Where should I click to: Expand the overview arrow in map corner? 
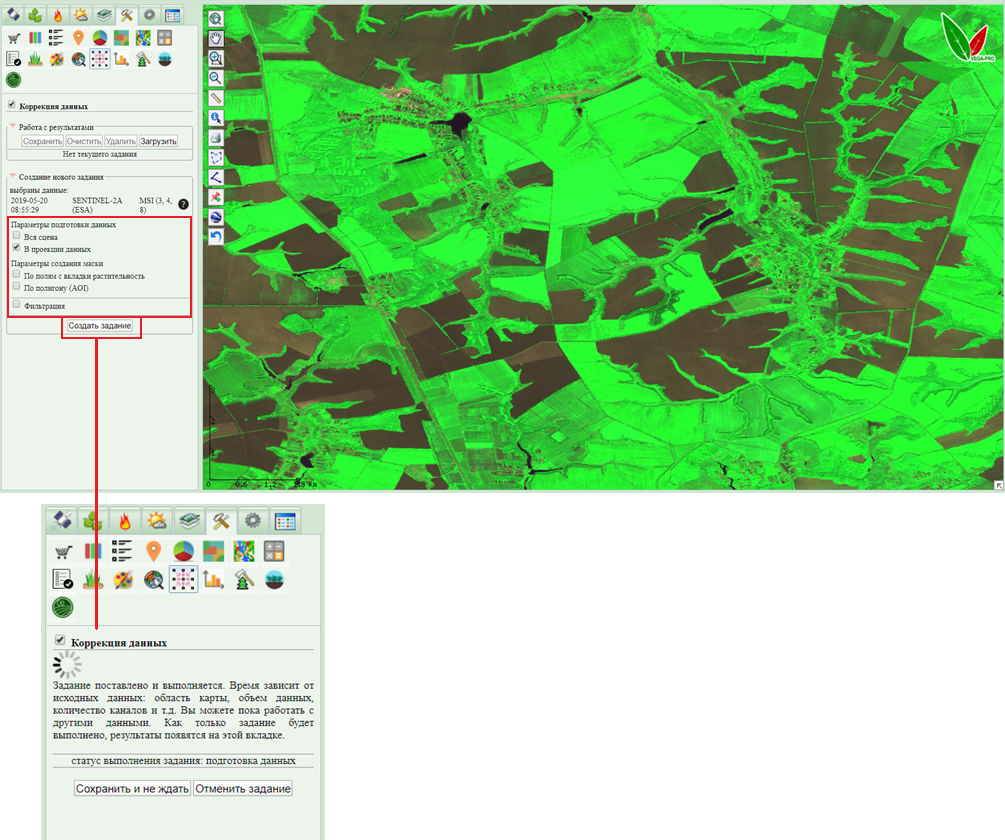click(x=997, y=484)
